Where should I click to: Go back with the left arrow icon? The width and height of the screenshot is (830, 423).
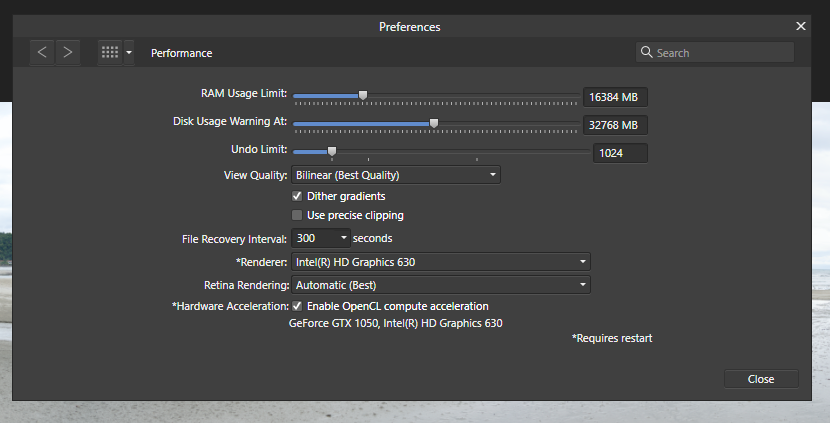[42, 52]
